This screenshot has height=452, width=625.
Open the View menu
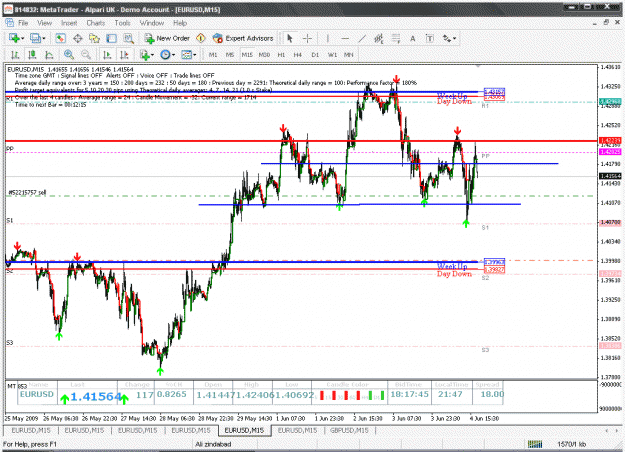45,23
